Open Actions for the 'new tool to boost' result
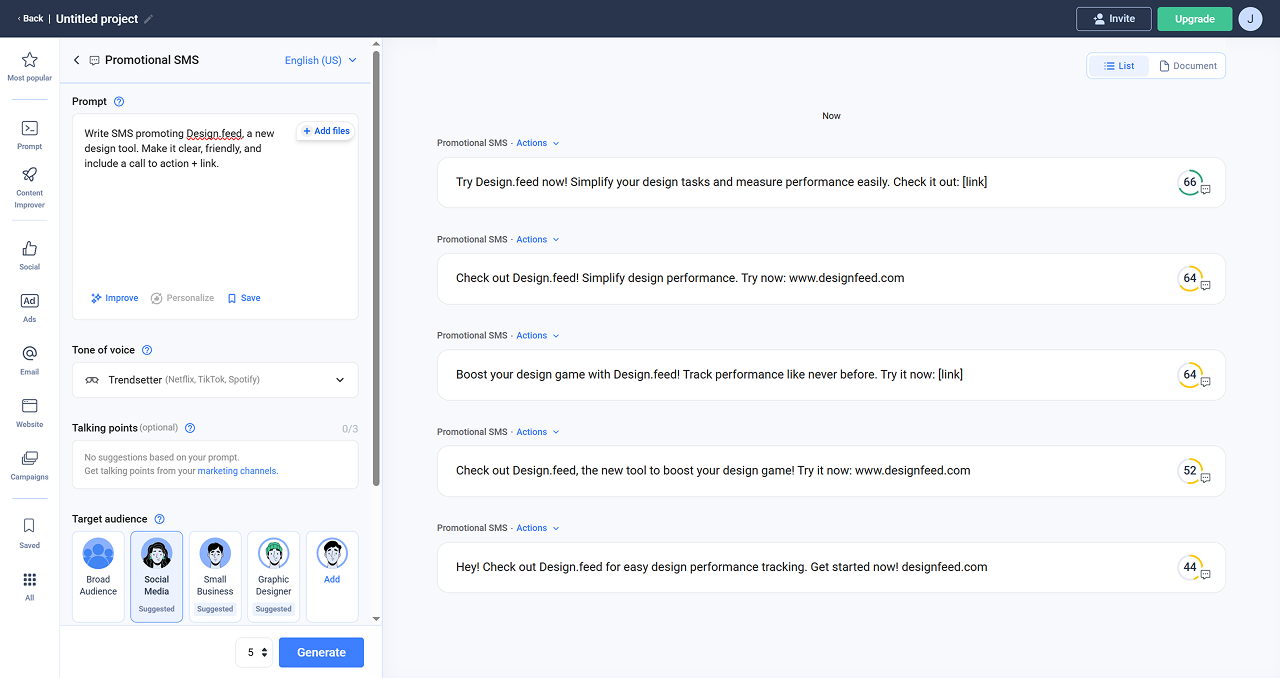The height and width of the screenshot is (678, 1280). [x=537, y=432]
